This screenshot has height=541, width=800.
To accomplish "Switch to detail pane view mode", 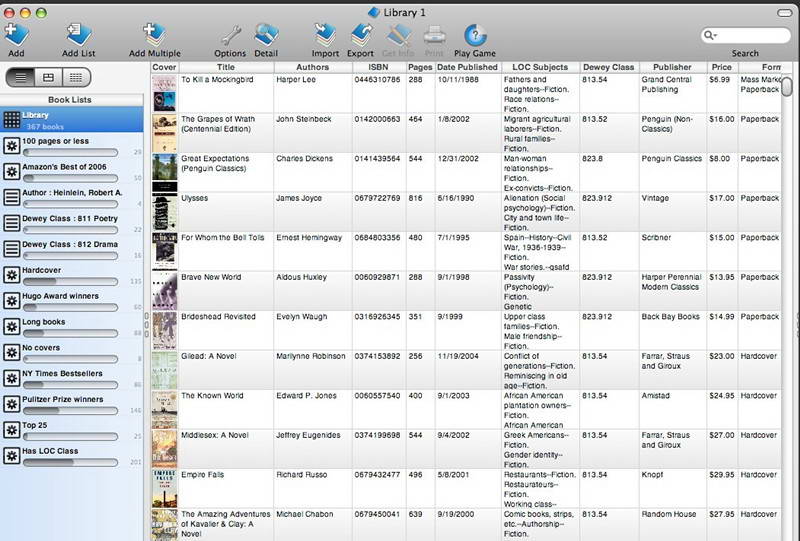I will tap(48, 78).
